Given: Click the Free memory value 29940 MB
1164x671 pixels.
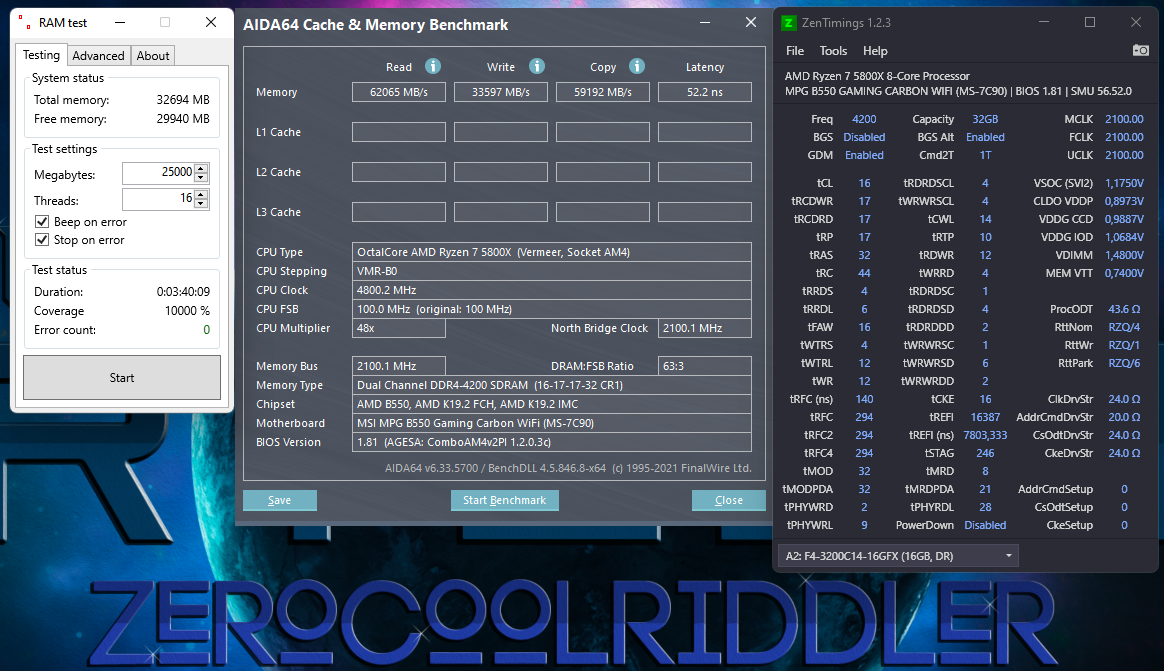Looking at the screenshot, I should tap(183, 119).
